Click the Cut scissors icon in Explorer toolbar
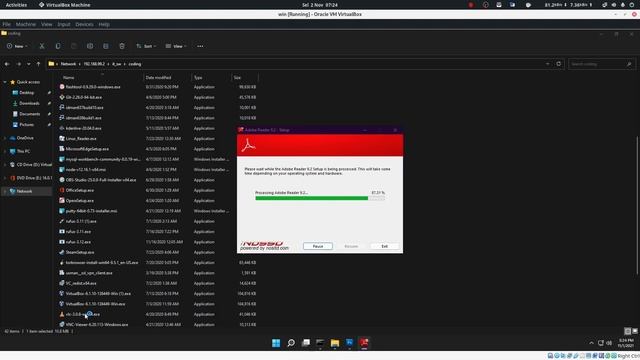The height and width of the screenshot is (360, 640). click(x=42, y=46)
